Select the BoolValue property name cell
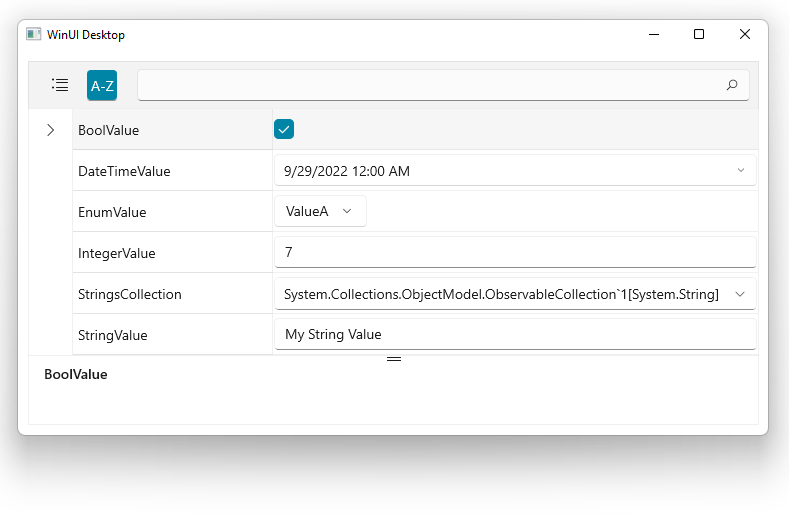 172,130
